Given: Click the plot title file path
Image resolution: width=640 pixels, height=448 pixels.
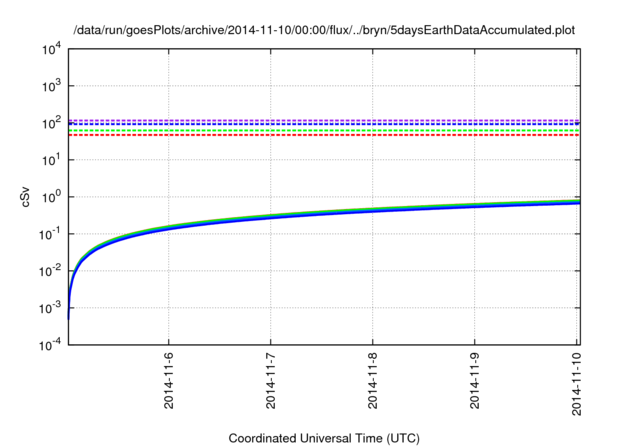Looking at the screenshot, I should [324, 30].
